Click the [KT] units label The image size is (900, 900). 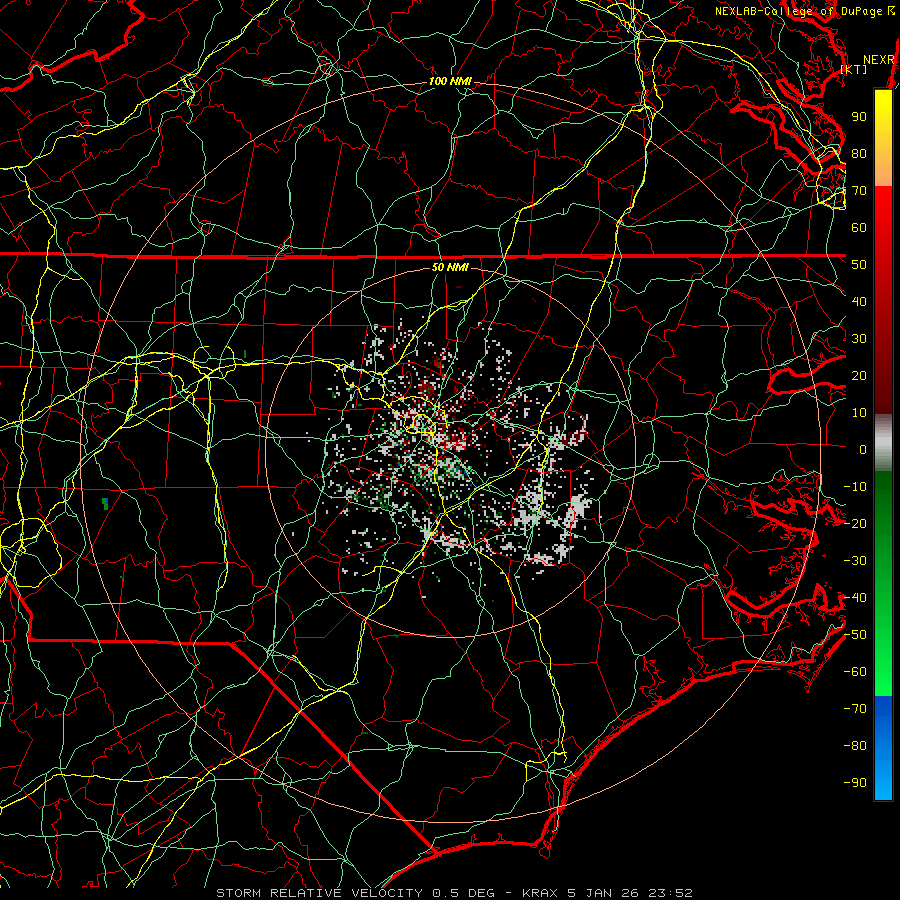coord(854,69)
